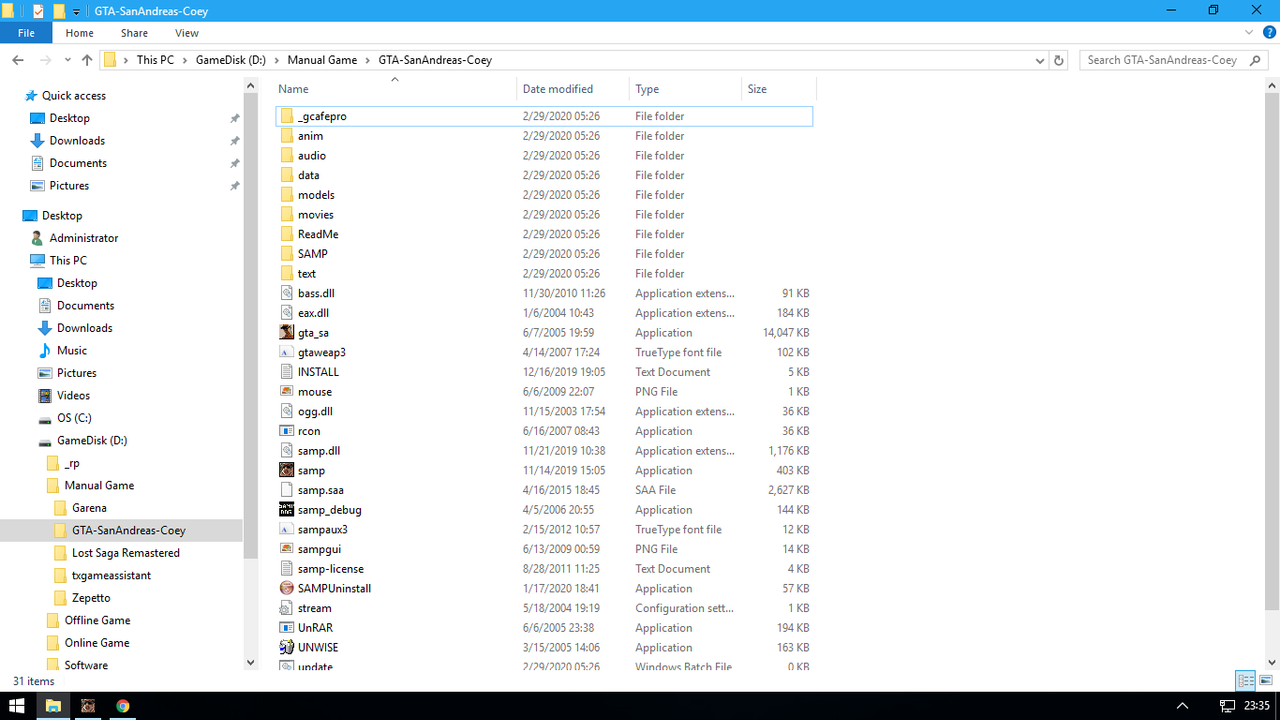Select the gtaweap3 font file icon
This screenshot has width=1280, height=720.
point(286,352)
